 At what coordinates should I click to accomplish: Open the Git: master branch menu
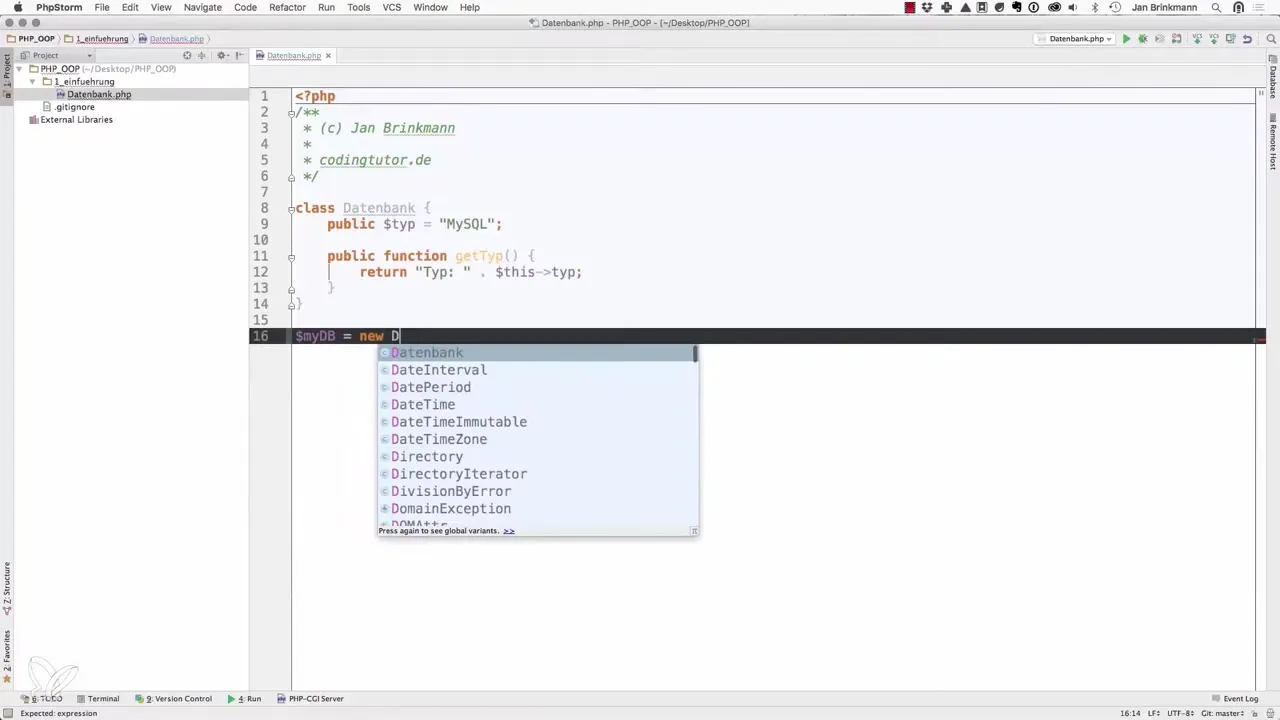[x=1224, y=713]
